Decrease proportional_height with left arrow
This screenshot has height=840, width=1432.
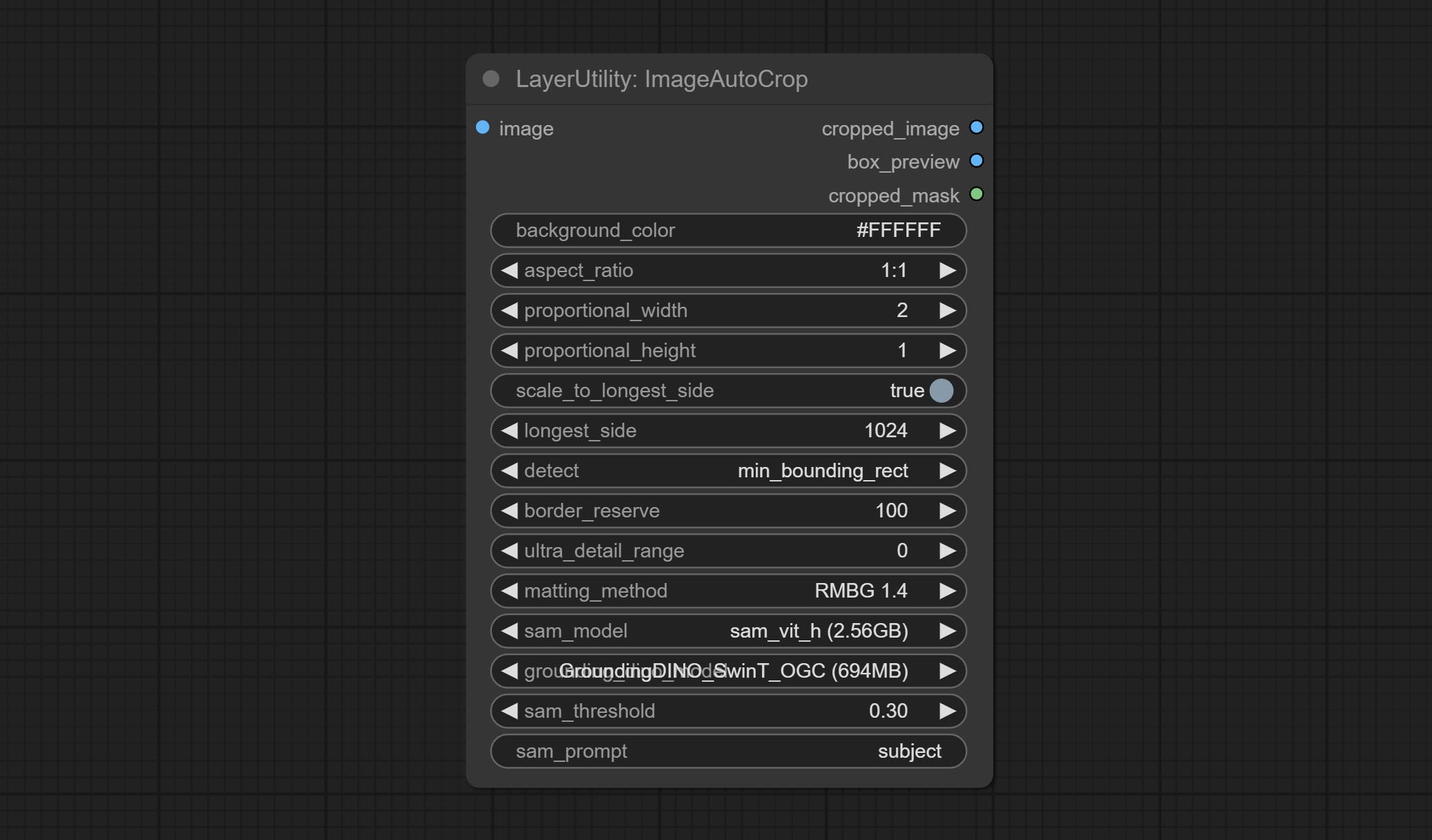click(510, 351)
